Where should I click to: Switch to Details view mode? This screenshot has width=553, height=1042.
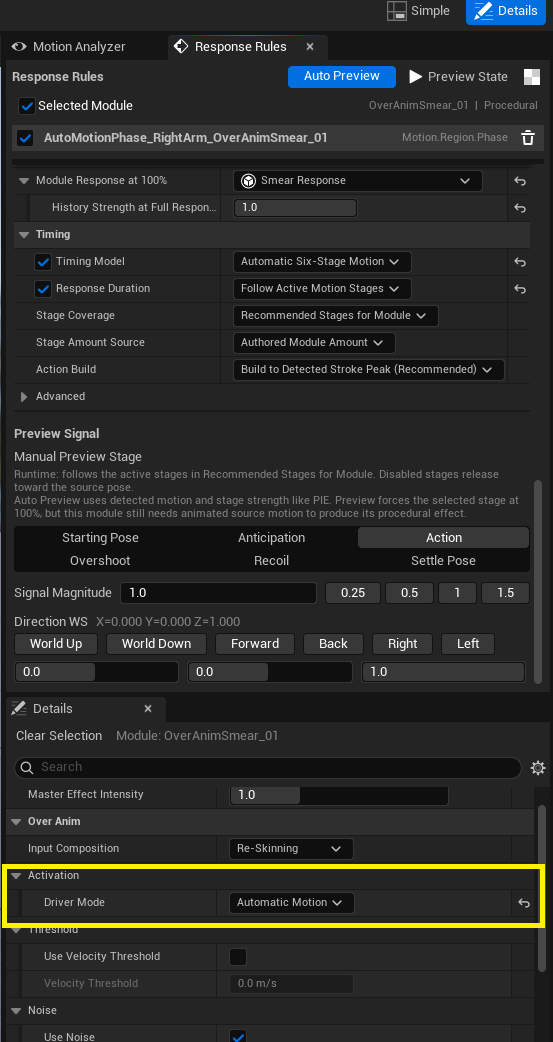[506, 11]
